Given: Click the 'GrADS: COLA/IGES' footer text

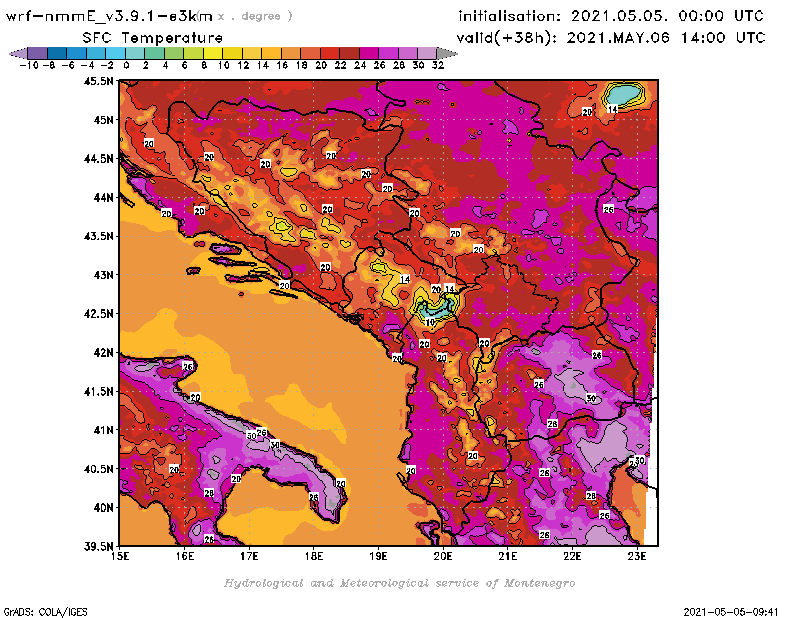Looking at the screenshot, I should 45,612.
